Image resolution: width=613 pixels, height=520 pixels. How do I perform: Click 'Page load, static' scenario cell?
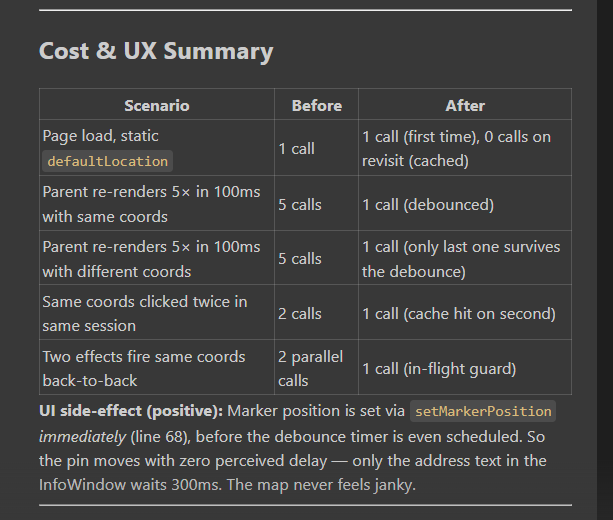click(x=157, y=148)
